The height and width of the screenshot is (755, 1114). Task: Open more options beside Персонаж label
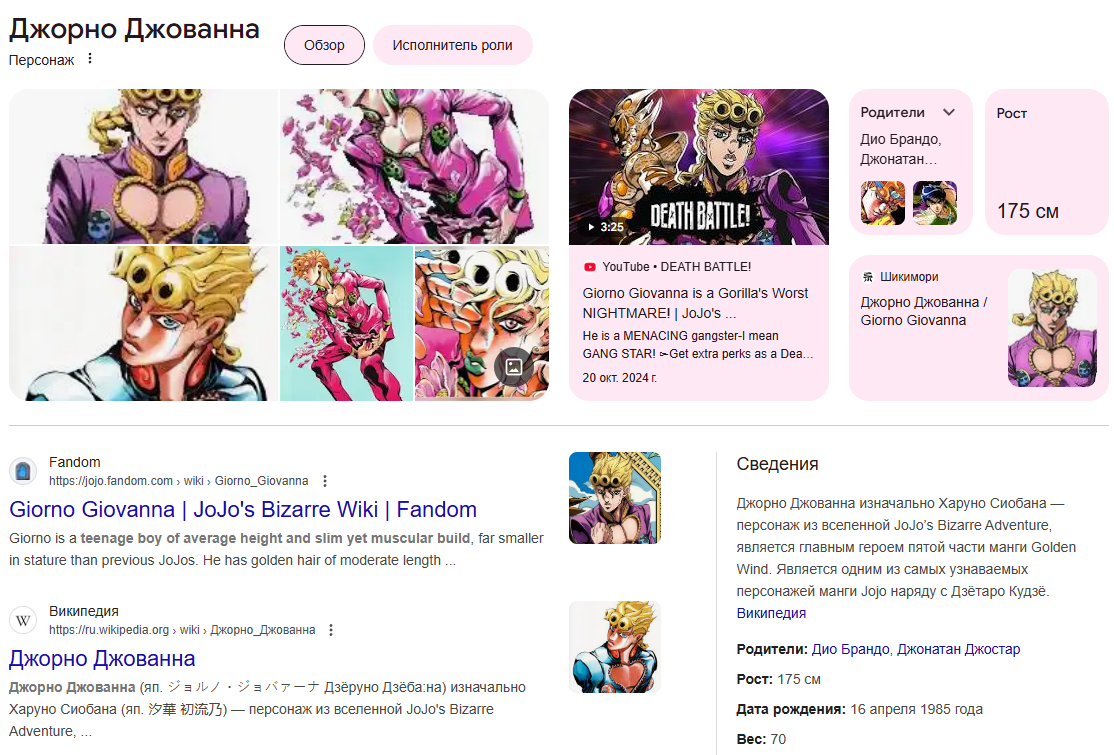[90, 59]
